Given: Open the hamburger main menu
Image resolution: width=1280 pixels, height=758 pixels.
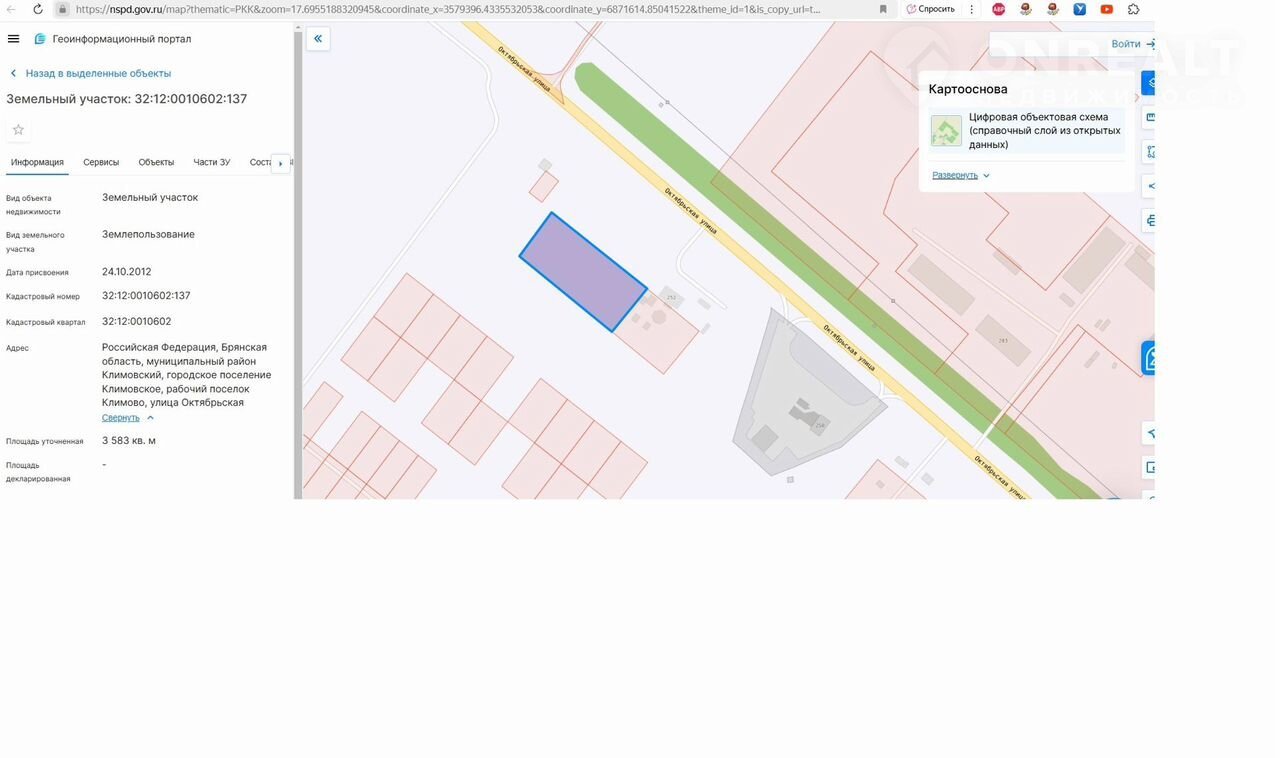Looking at the screenshot, I should tap(13, 39).
